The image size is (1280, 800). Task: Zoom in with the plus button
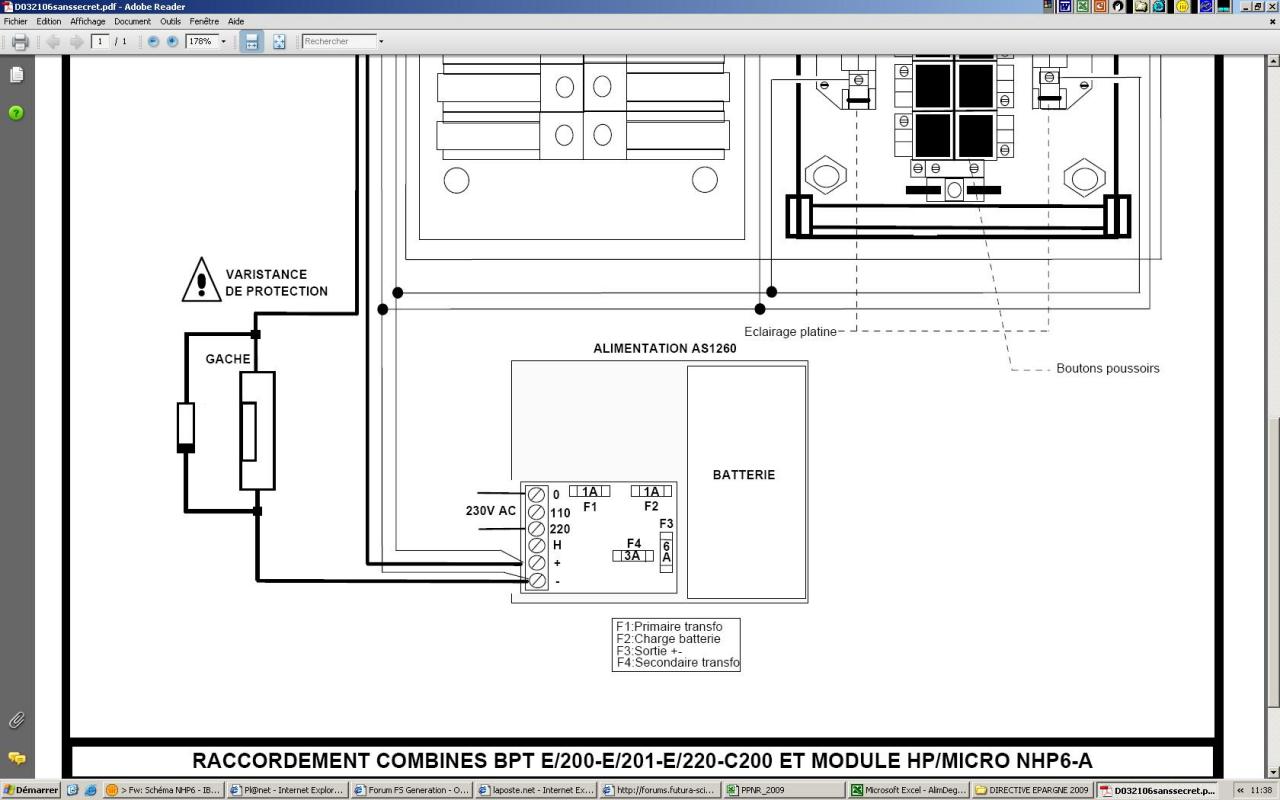172,42
